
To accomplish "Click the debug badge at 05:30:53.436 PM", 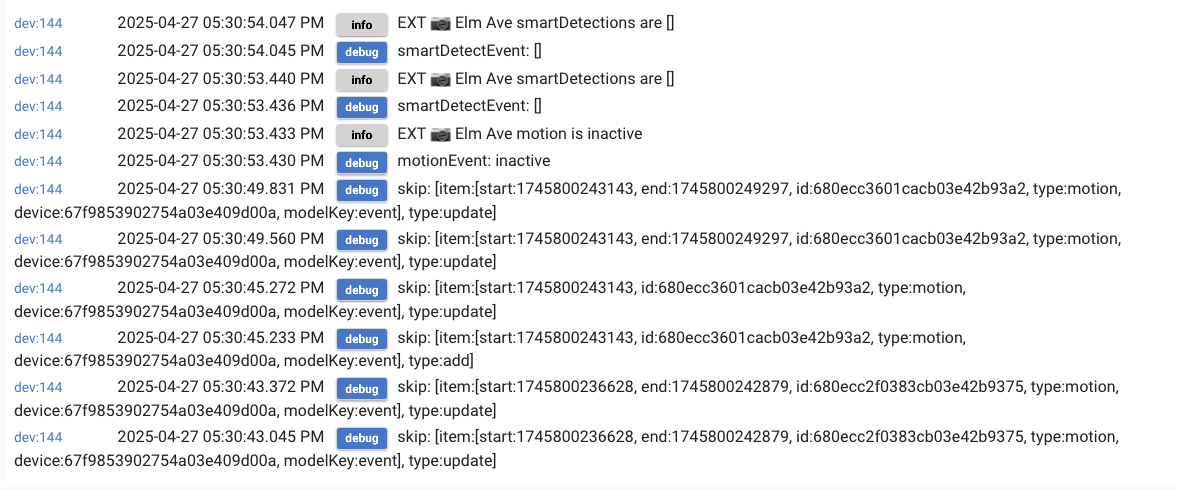I will pos(362,107).
